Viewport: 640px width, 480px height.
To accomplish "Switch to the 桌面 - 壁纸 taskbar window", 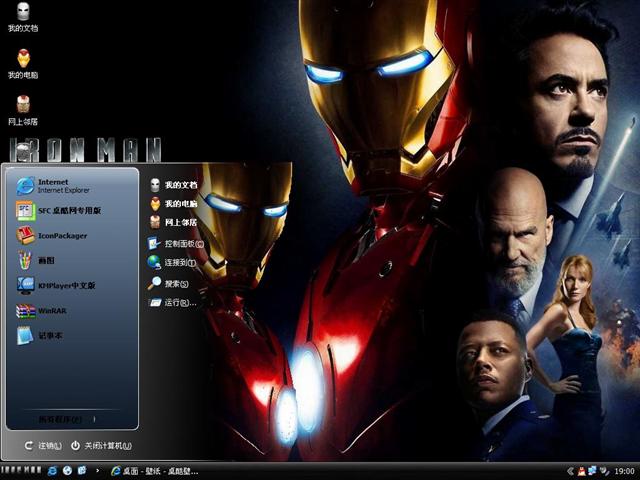I will point(155,470).
